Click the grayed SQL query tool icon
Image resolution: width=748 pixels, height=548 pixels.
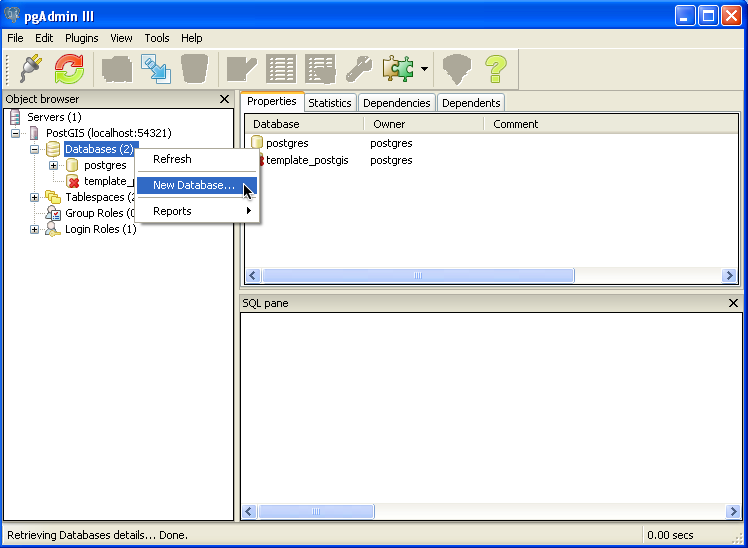[x=241, y=69]
